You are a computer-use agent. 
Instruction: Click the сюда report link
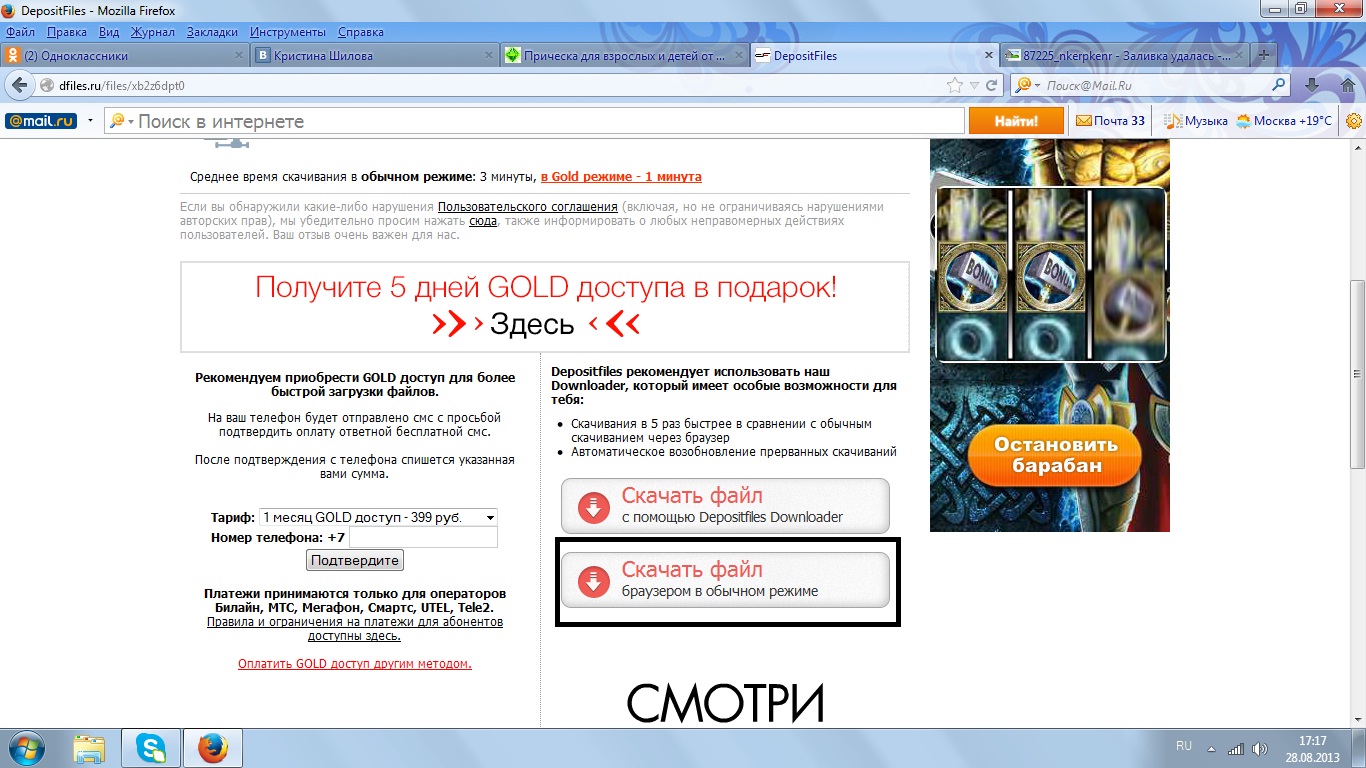click(483, 221)
